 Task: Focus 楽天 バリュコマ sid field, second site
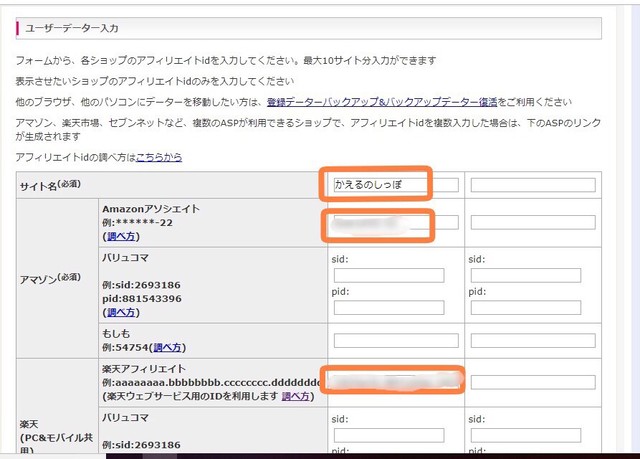[x=526, y=435]
